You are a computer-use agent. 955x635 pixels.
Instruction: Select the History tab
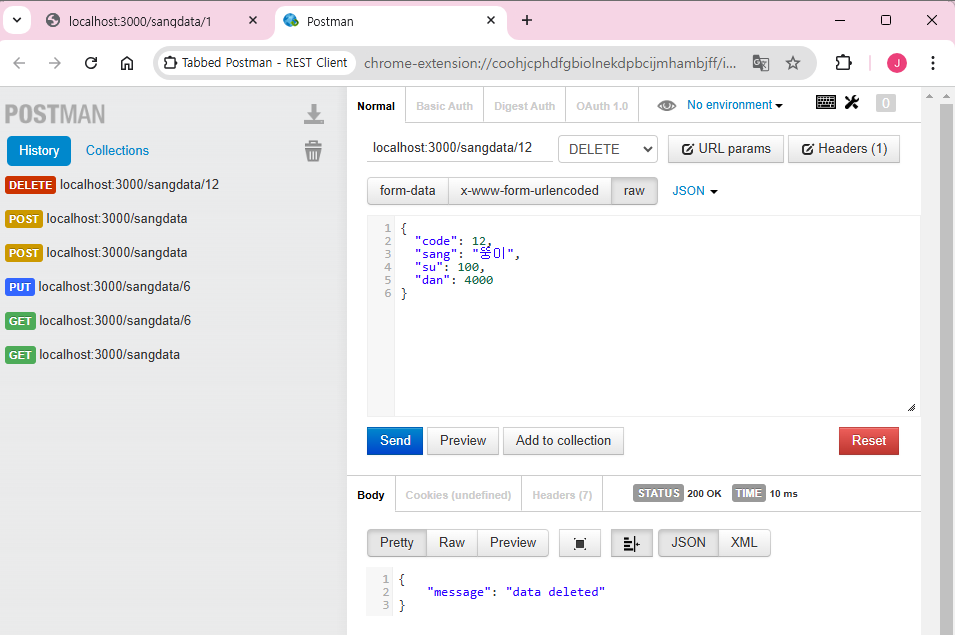(x=39, y=150)
